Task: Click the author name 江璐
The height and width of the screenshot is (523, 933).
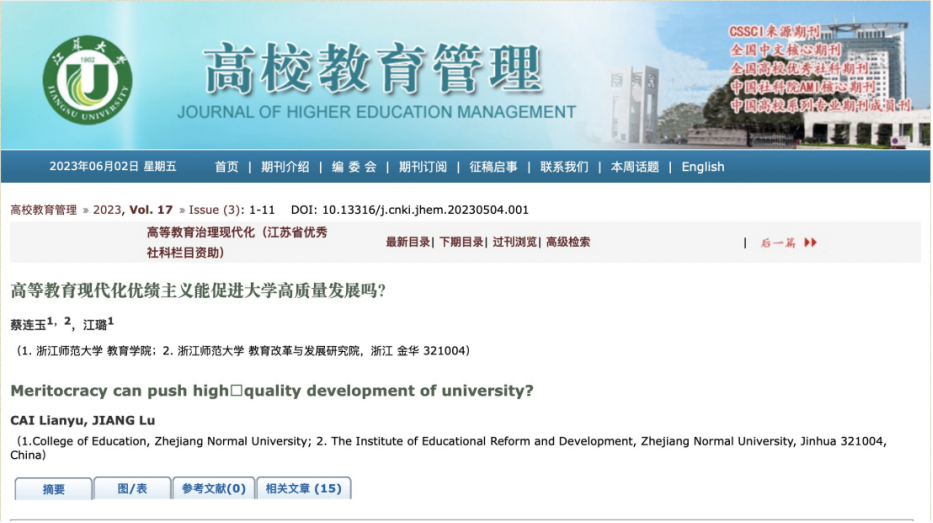Action: (95, 325)
